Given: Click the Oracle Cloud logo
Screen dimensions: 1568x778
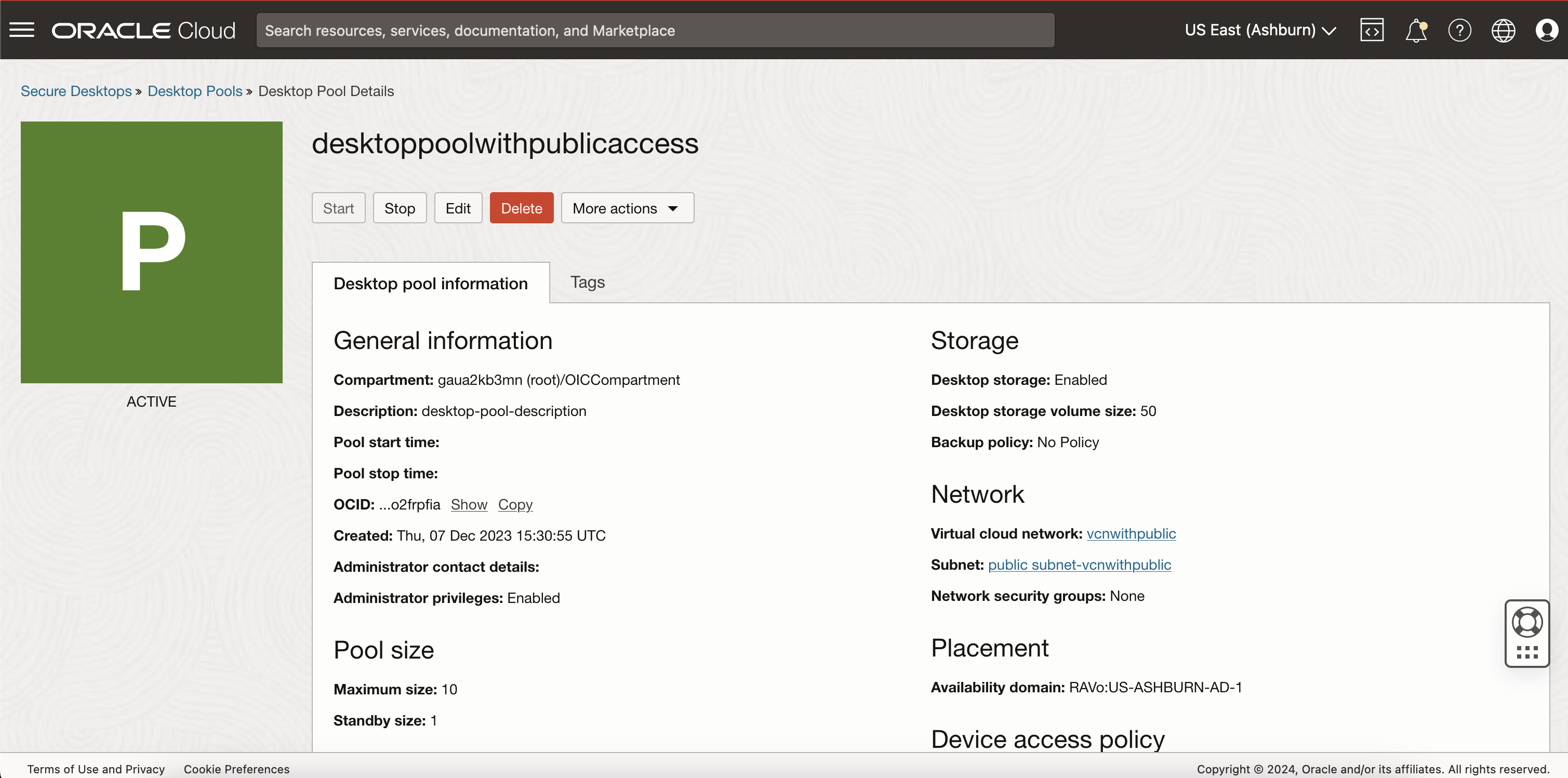Looking at the screenshot, I should click(x=143, y=31).
